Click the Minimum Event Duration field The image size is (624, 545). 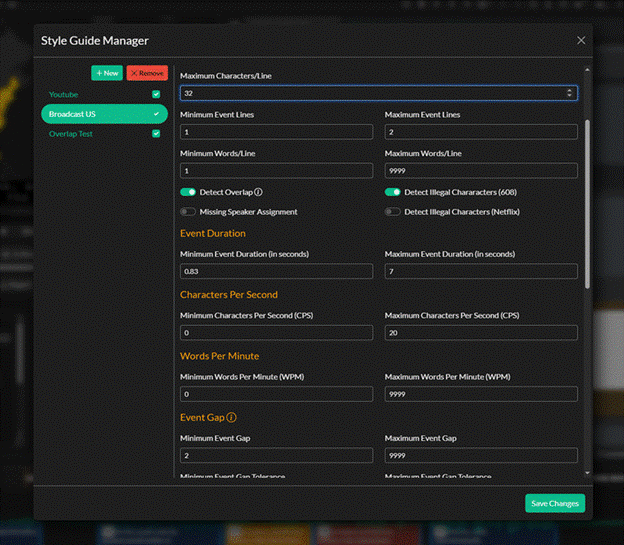pyautogui.click(x=276, y=272)
